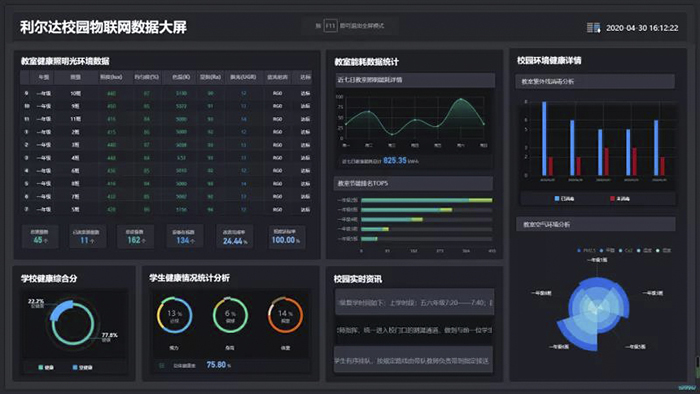The image size is (700, 394).
Task: Toggle the blue bar legend in disinfection chart
Action: (565, 199)
